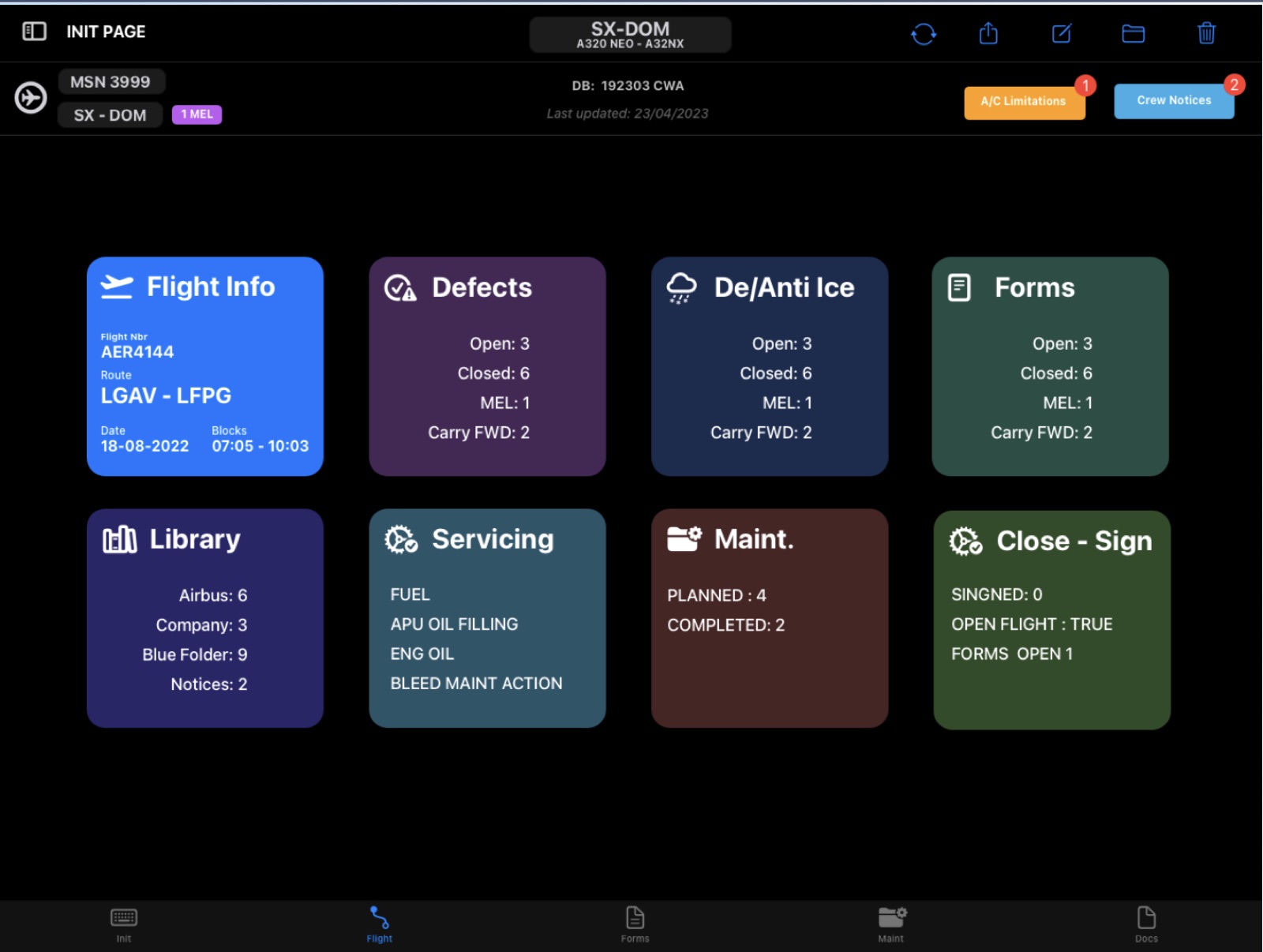The image size is (1263, 952).
Task: Click the MSN 3999 label
Action: pyautogui.click(x=111, y=82)
